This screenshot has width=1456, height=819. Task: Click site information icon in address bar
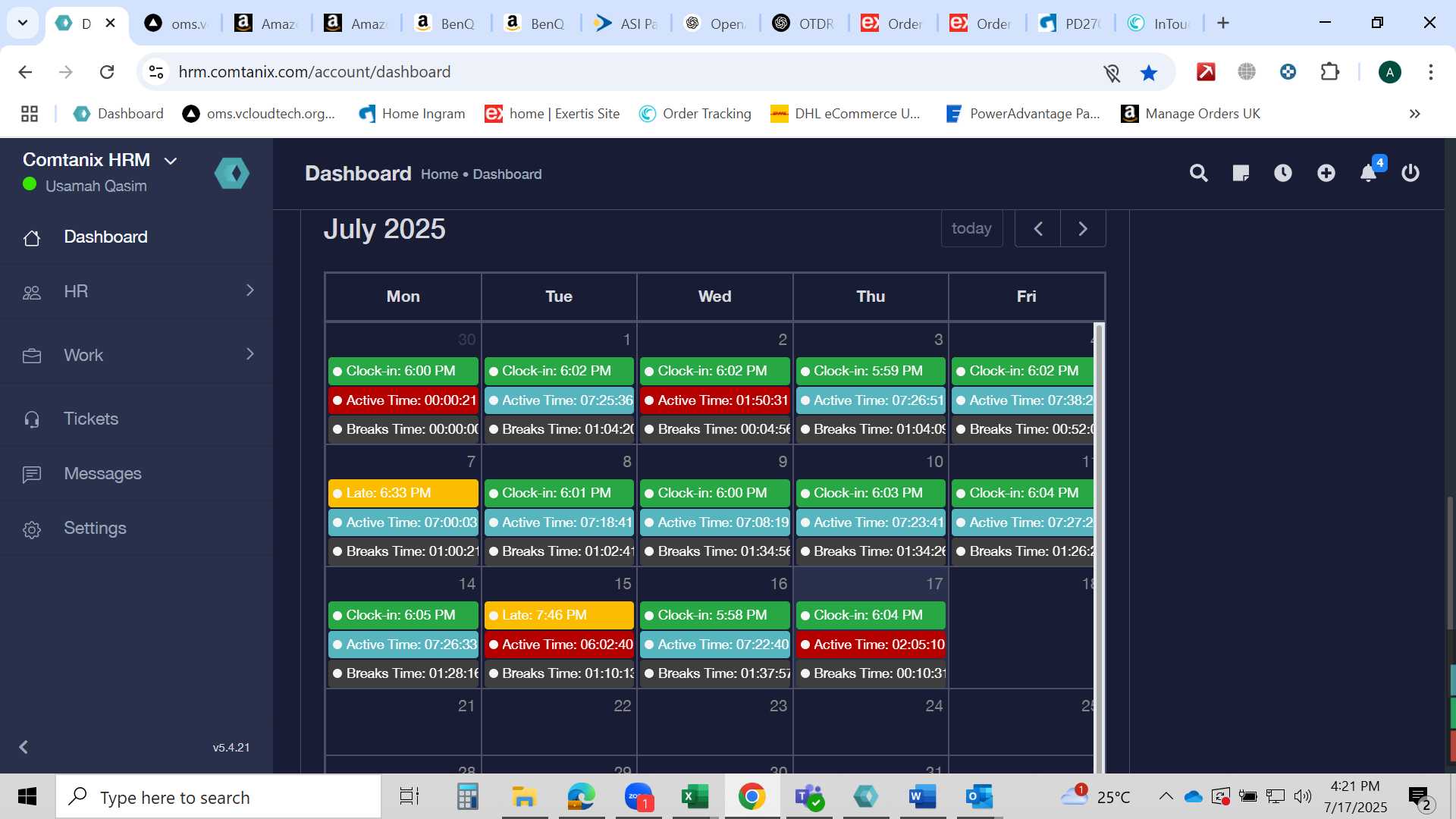(x=156, y=72)
